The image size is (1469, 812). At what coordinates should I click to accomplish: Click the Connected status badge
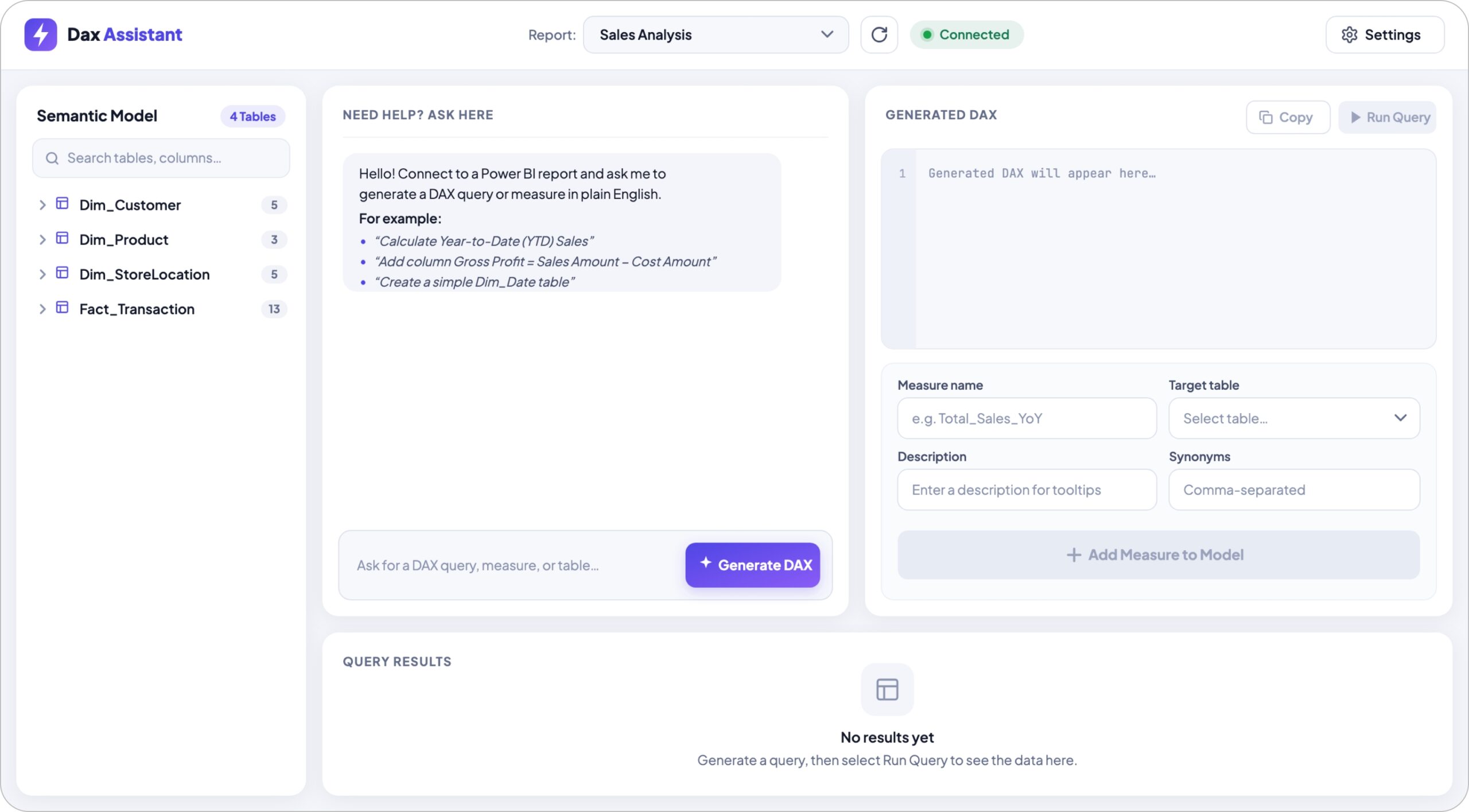(966, 34)
